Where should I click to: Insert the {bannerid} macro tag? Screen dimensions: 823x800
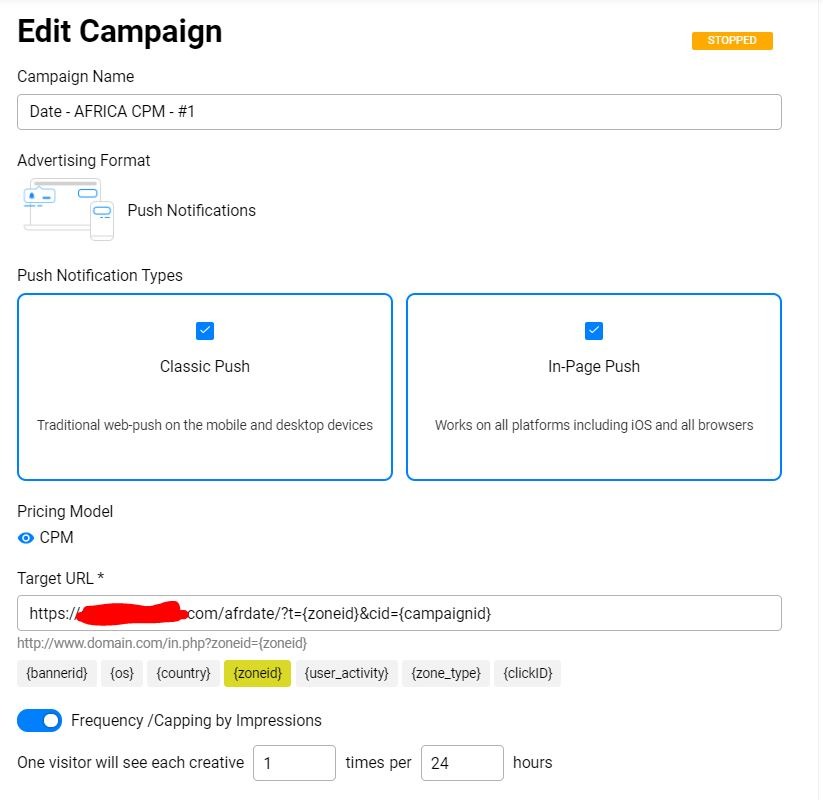point(57,673)
